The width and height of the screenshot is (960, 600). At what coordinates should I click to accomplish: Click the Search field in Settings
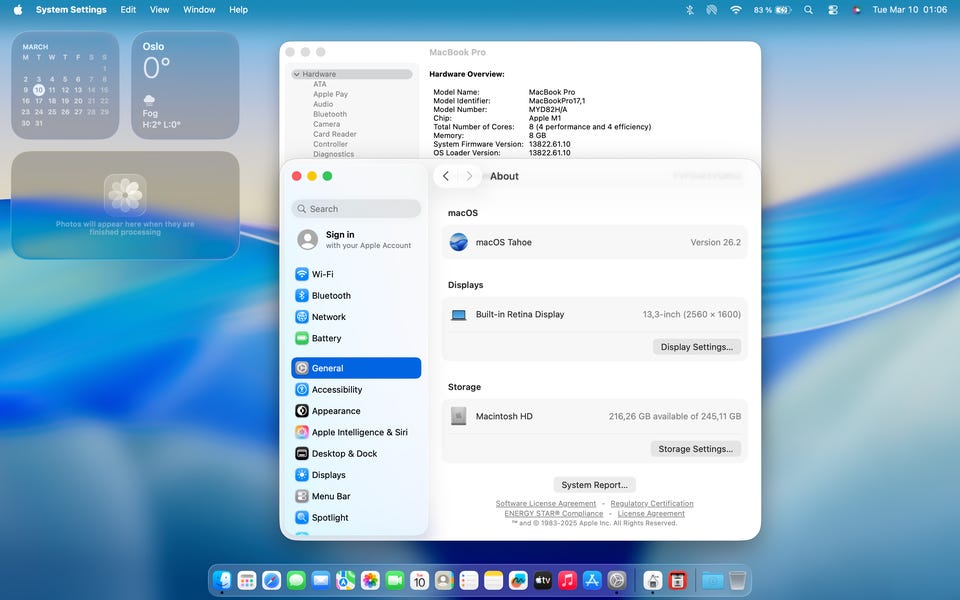click(356, 209)
